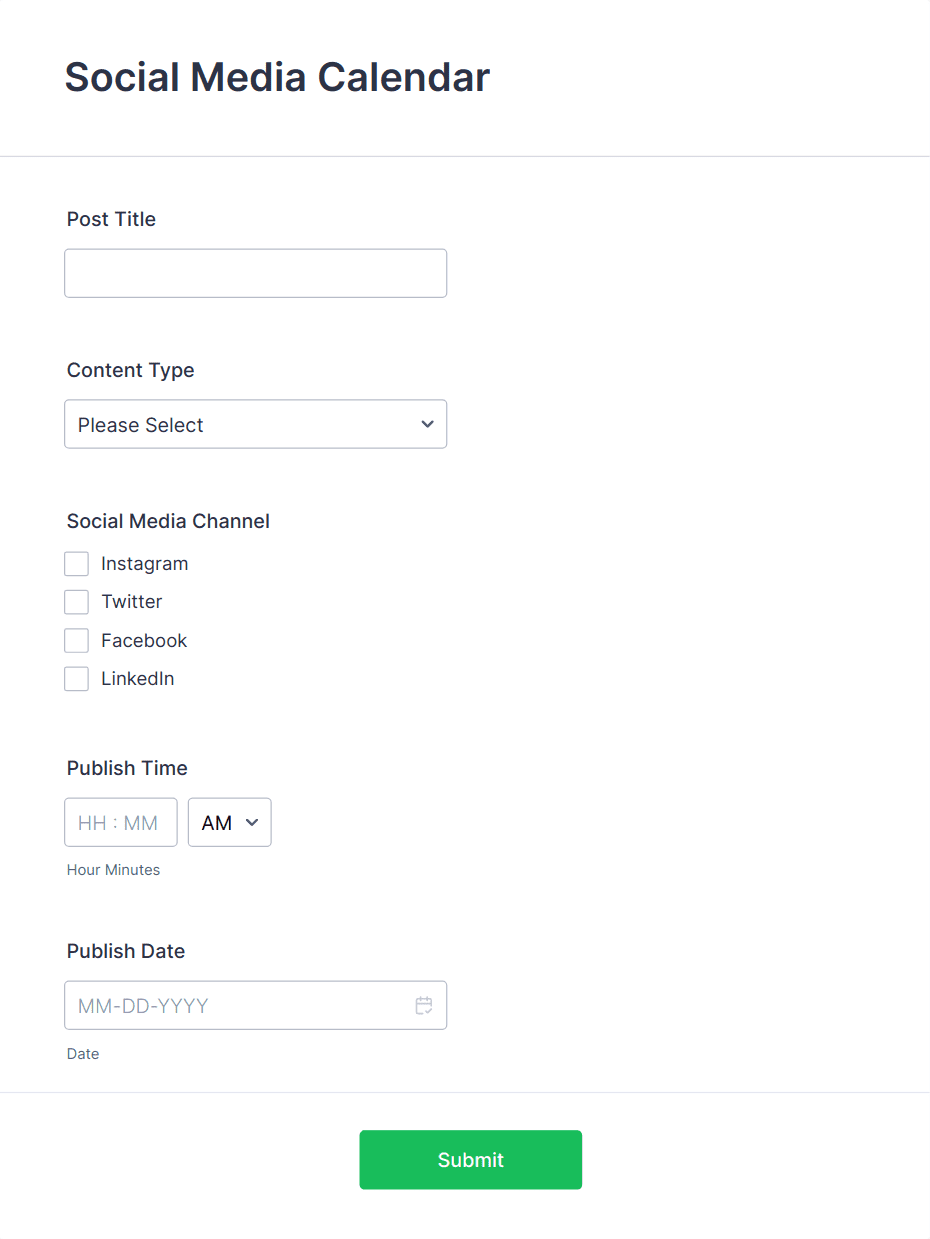The width and height of the screenshot is (930, 1239).
Task: Click inside the Post Title field
Action: tap(255, 273)
